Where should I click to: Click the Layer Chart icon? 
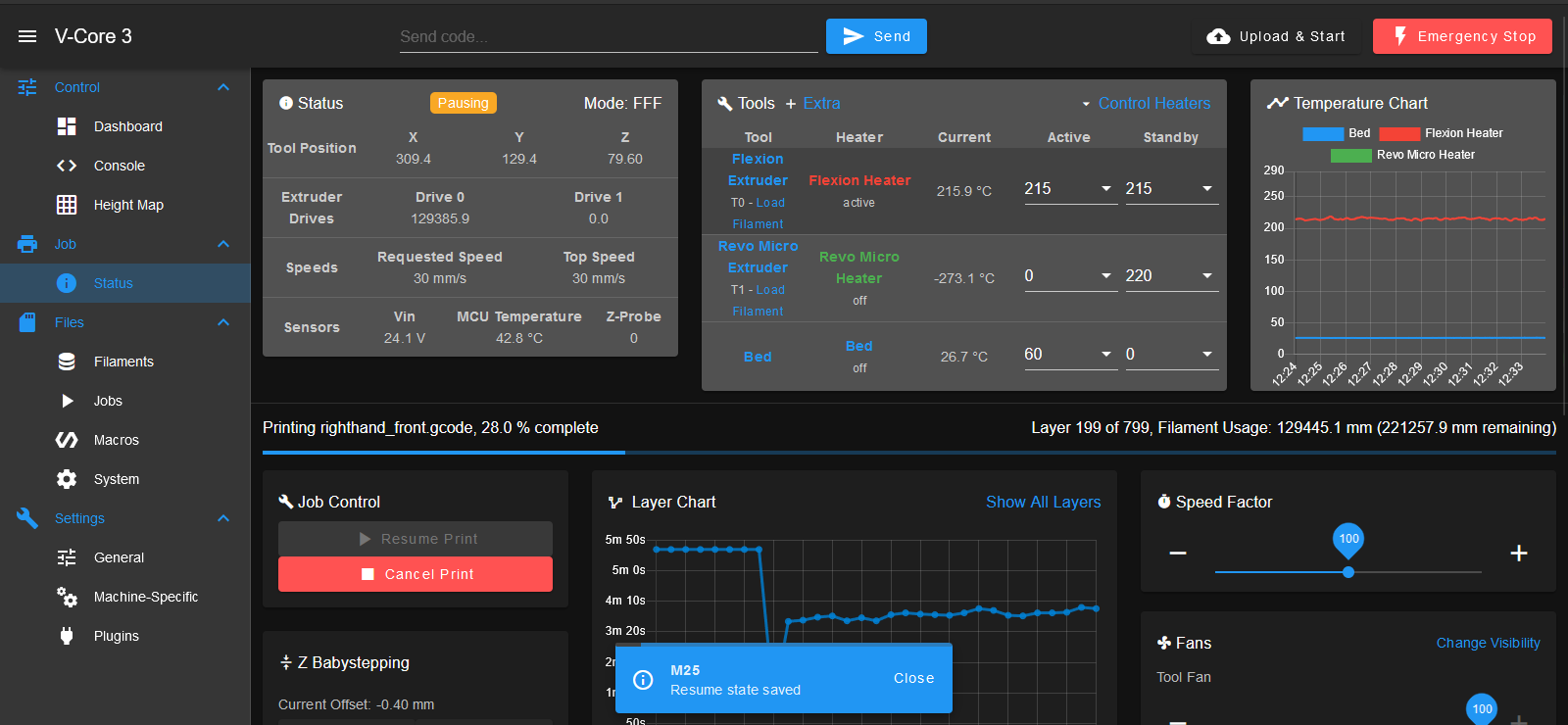tap(615, 503)
